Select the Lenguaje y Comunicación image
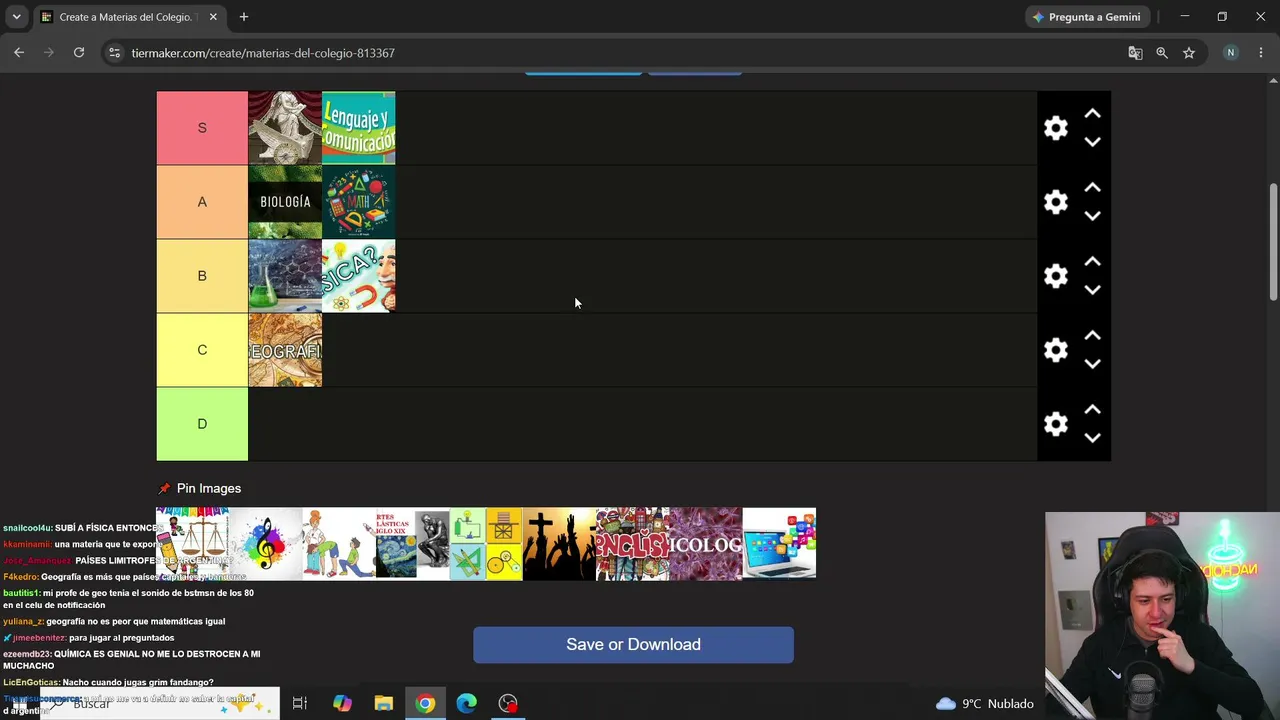The width and height of the screenshot is (1280, 720). pos(359,128)
